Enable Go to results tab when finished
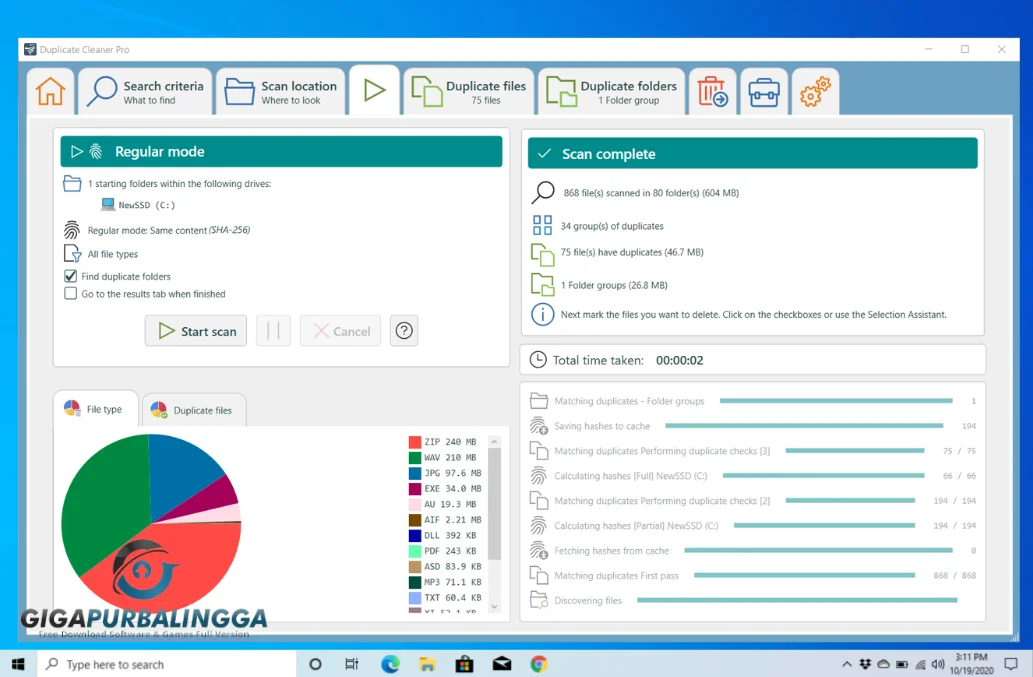The height and width of the screenshot is (677, 1033). click(71, 294)
